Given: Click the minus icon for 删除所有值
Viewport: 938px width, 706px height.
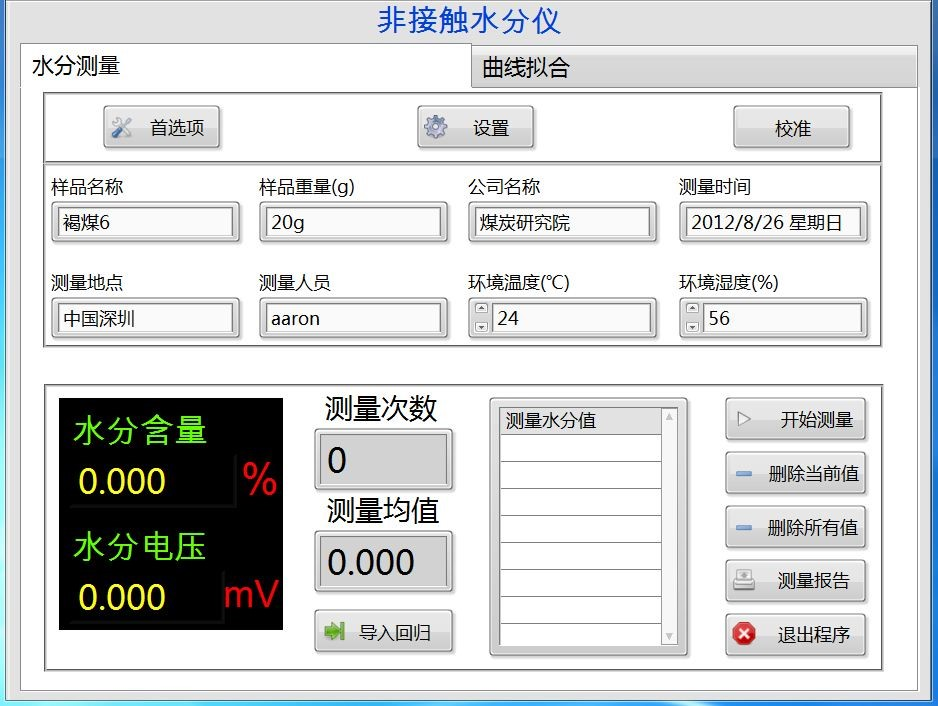Looking at the screenshot, I should (x=743, y=528).
